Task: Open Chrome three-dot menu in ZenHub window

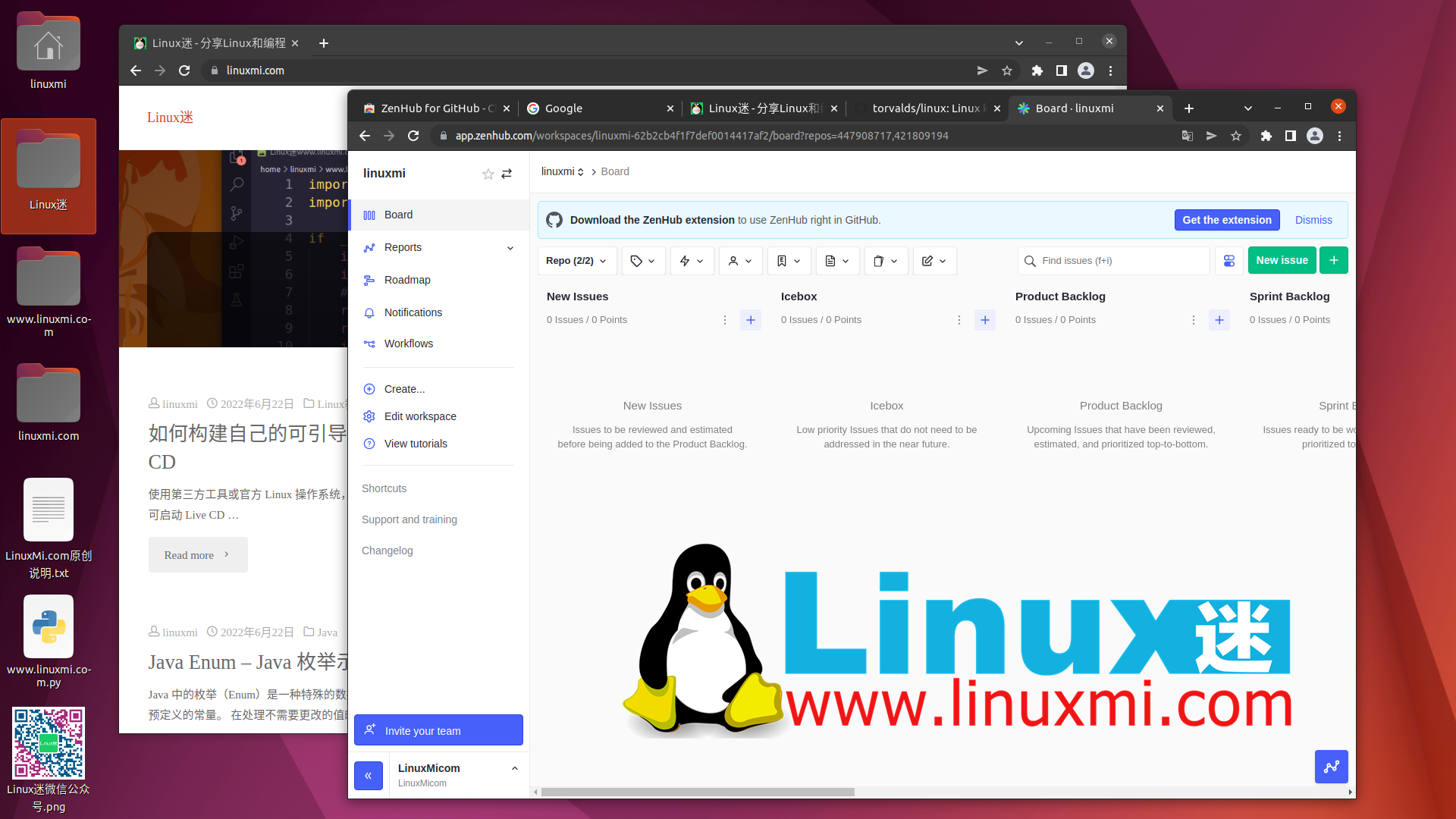Action: (1340, 136)
